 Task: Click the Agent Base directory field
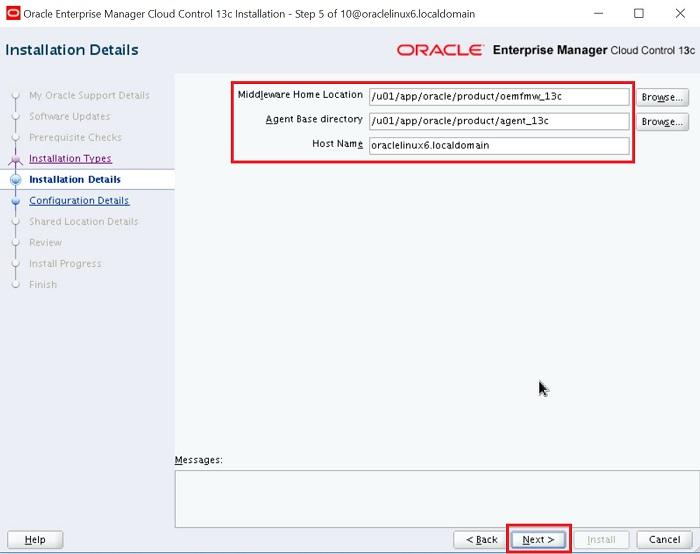499,121
